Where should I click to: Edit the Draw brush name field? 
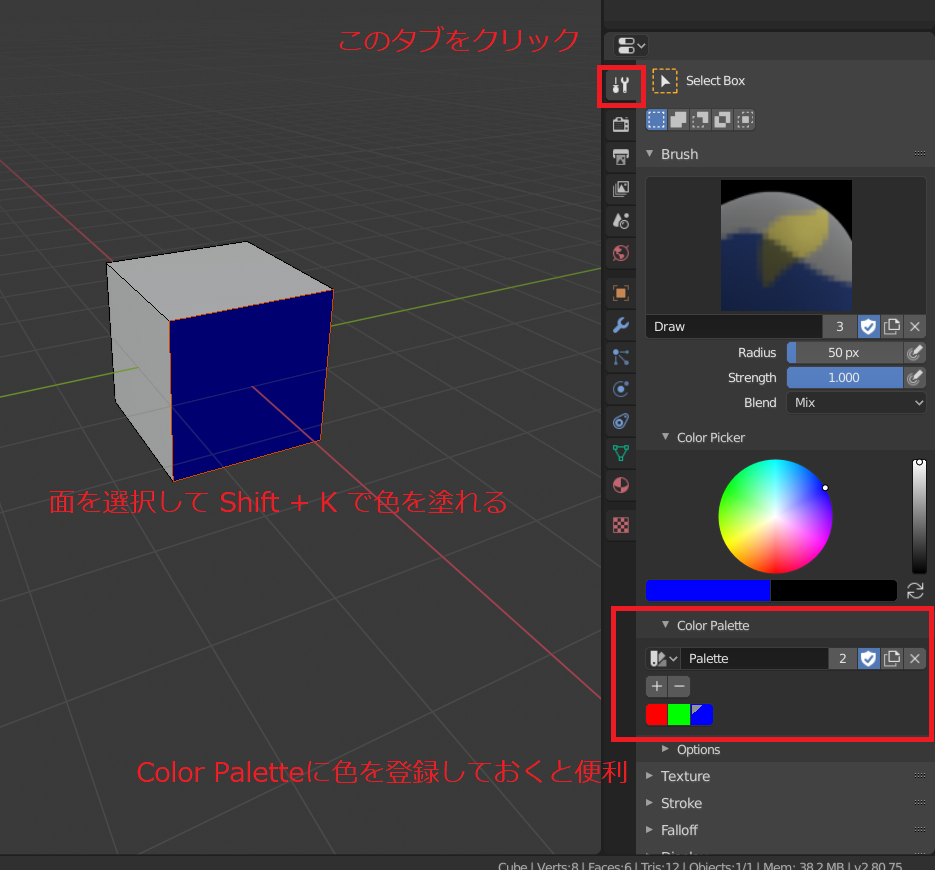[733, 327]
